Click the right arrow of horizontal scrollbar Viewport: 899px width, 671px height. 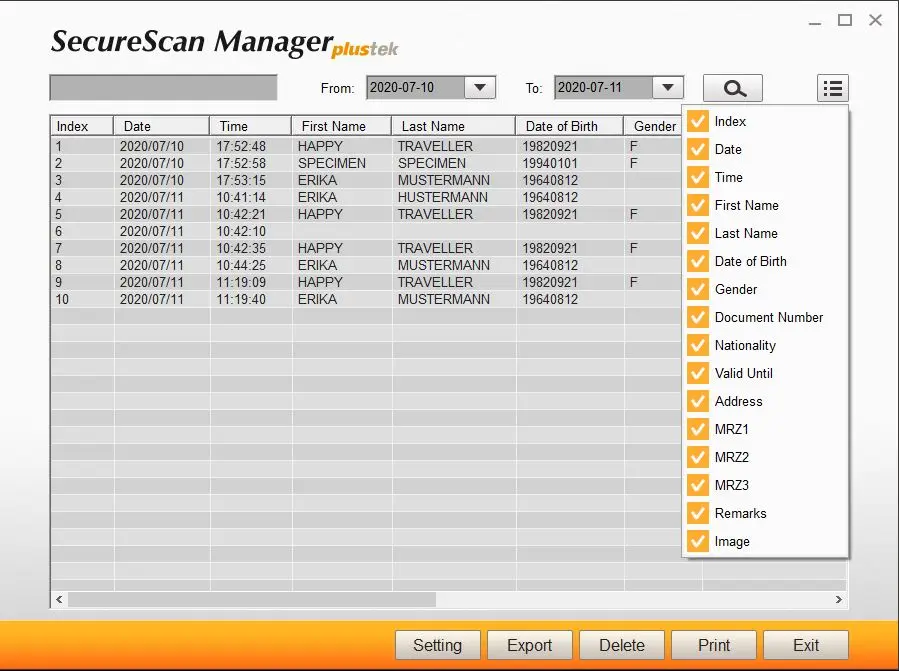[x=839, y=599]
